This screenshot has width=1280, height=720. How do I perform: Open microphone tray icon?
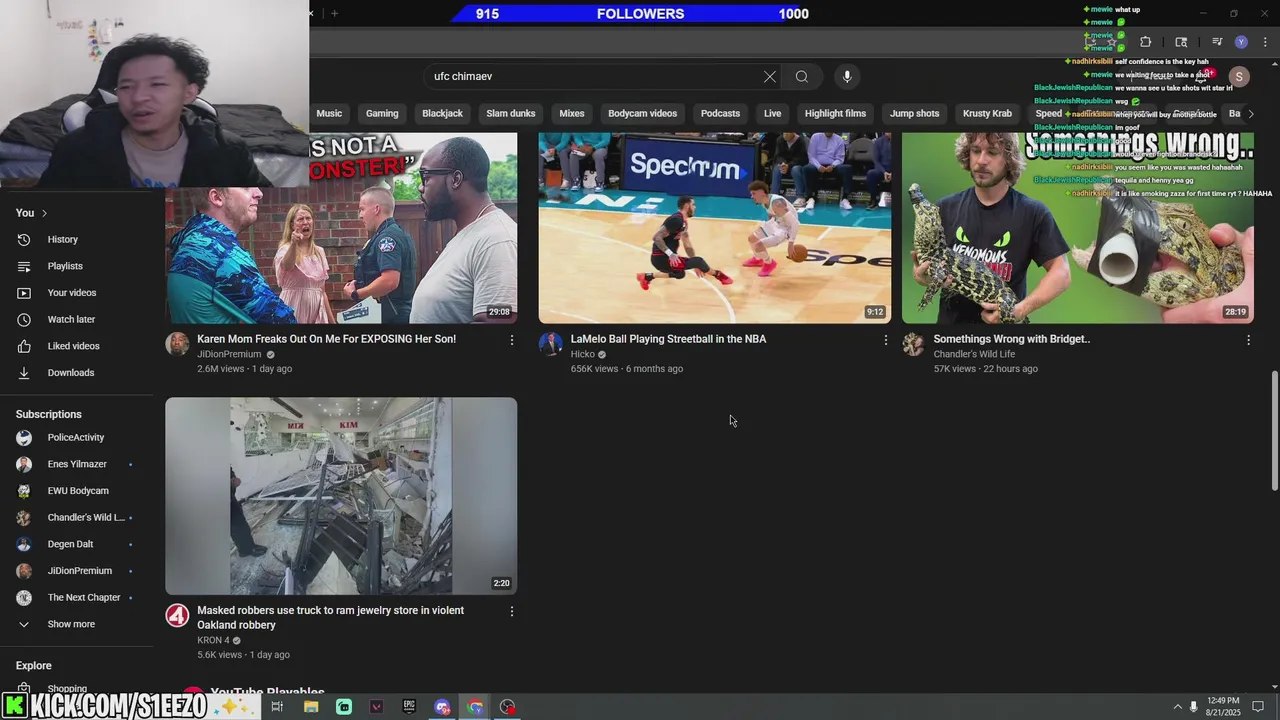(x=1193, y=707)
